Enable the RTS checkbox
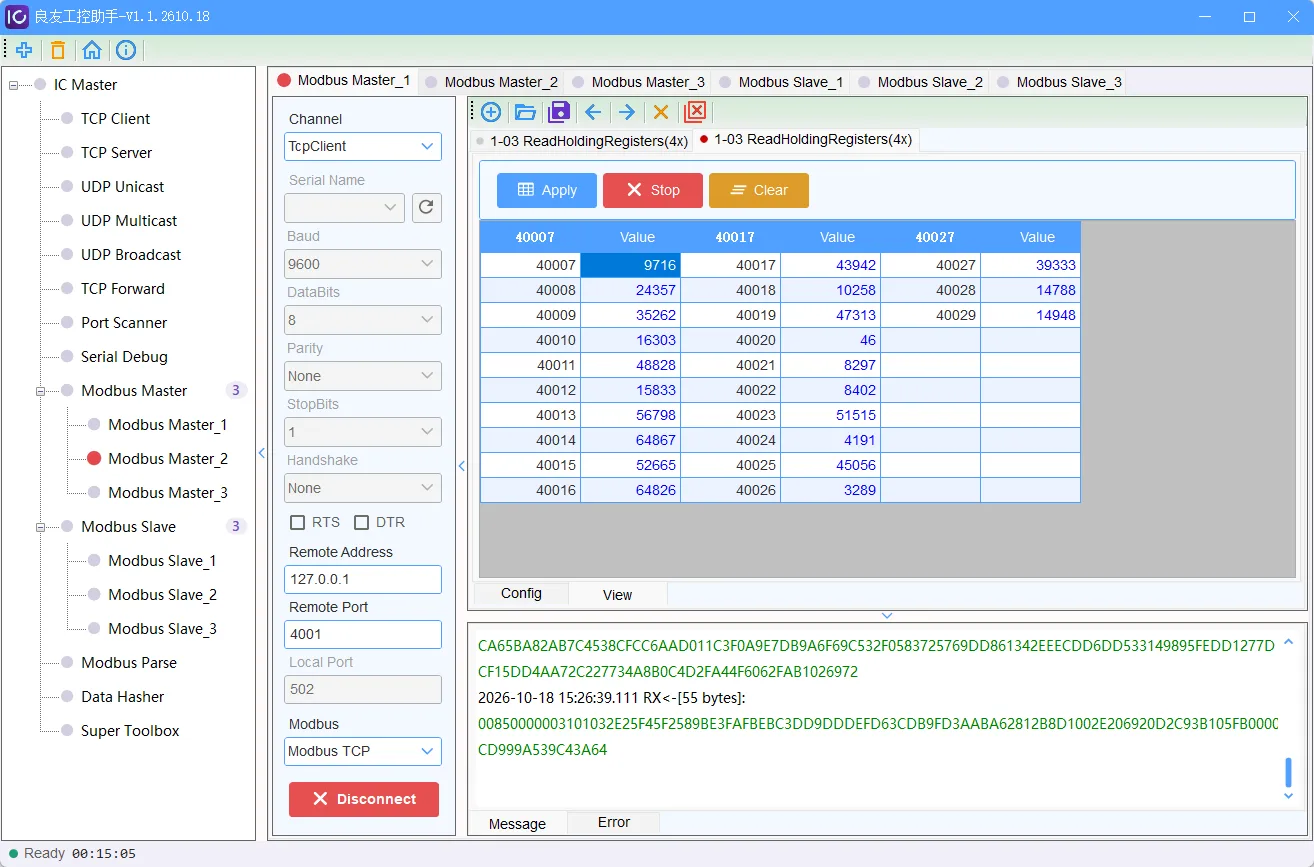This screenshot has height=867, width=1314. tap(297, 522)
